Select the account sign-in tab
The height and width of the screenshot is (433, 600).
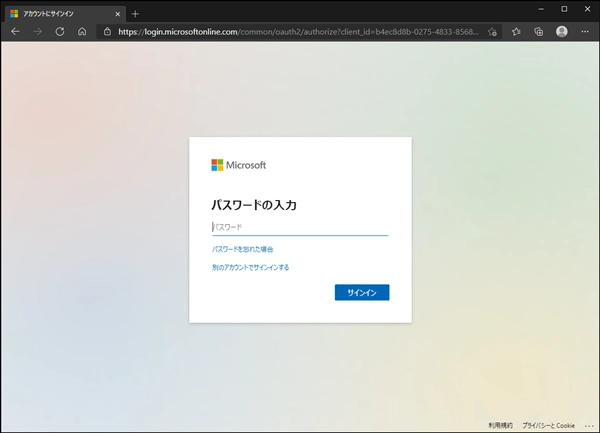(65, 14)
